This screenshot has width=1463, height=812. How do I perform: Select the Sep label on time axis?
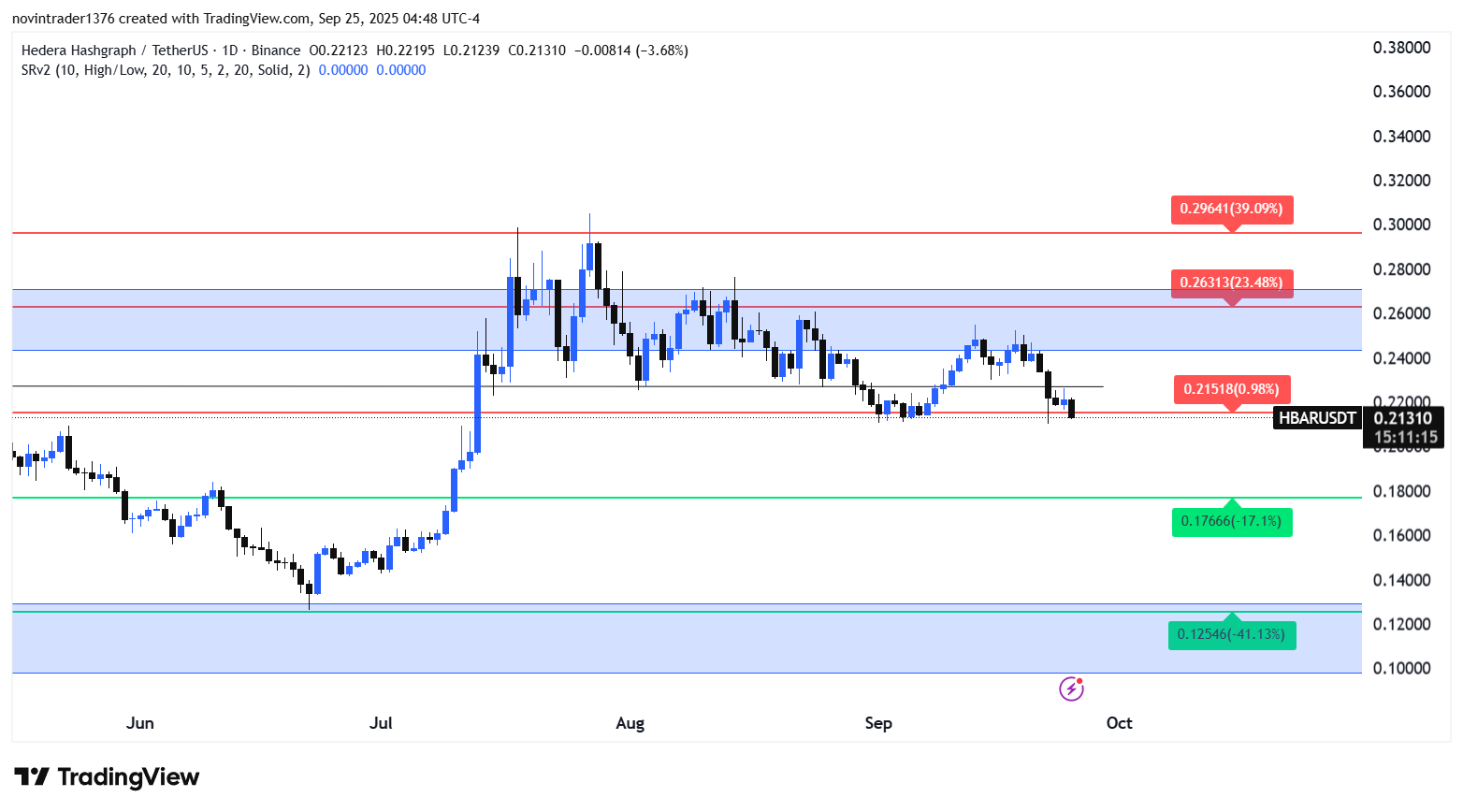click(x=878, y=723)
